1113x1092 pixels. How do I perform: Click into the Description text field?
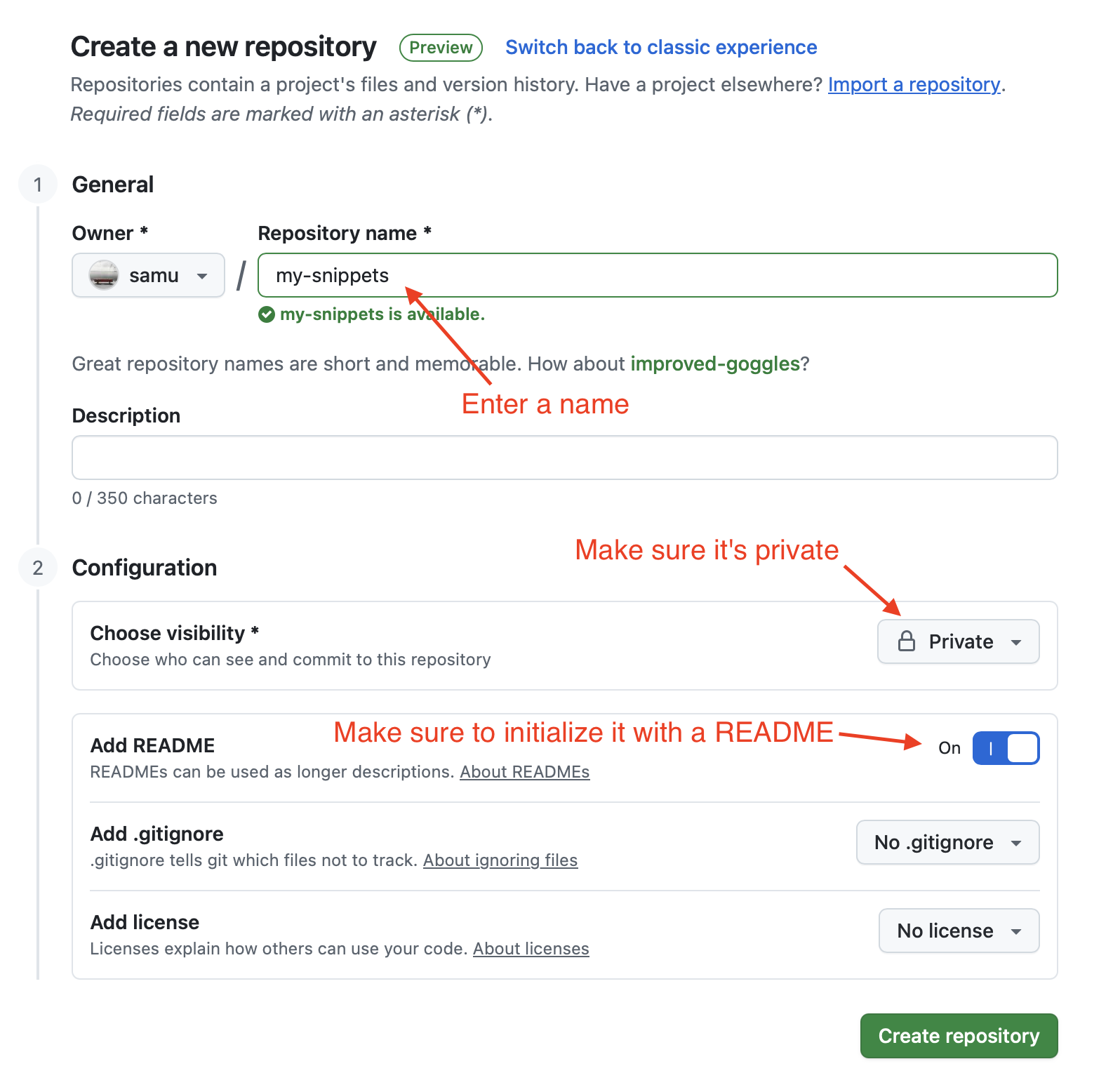564,458
